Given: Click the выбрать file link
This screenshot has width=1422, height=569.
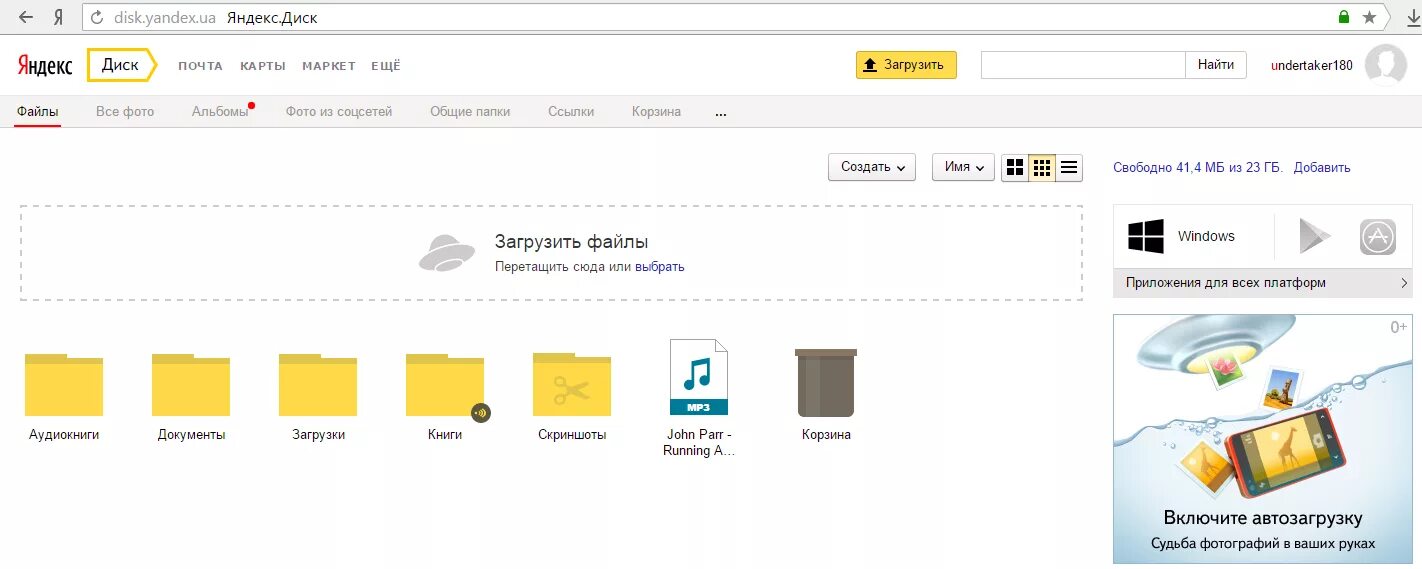Looking at the screenshot, I should (x=660, y=267).
